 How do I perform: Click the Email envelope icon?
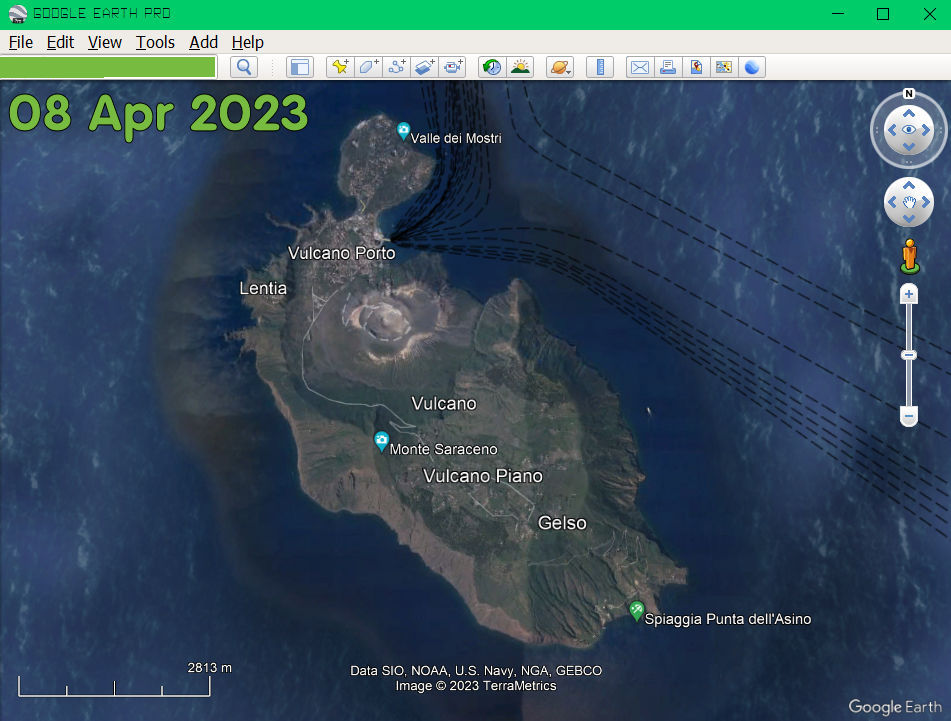tap(639, 67)
